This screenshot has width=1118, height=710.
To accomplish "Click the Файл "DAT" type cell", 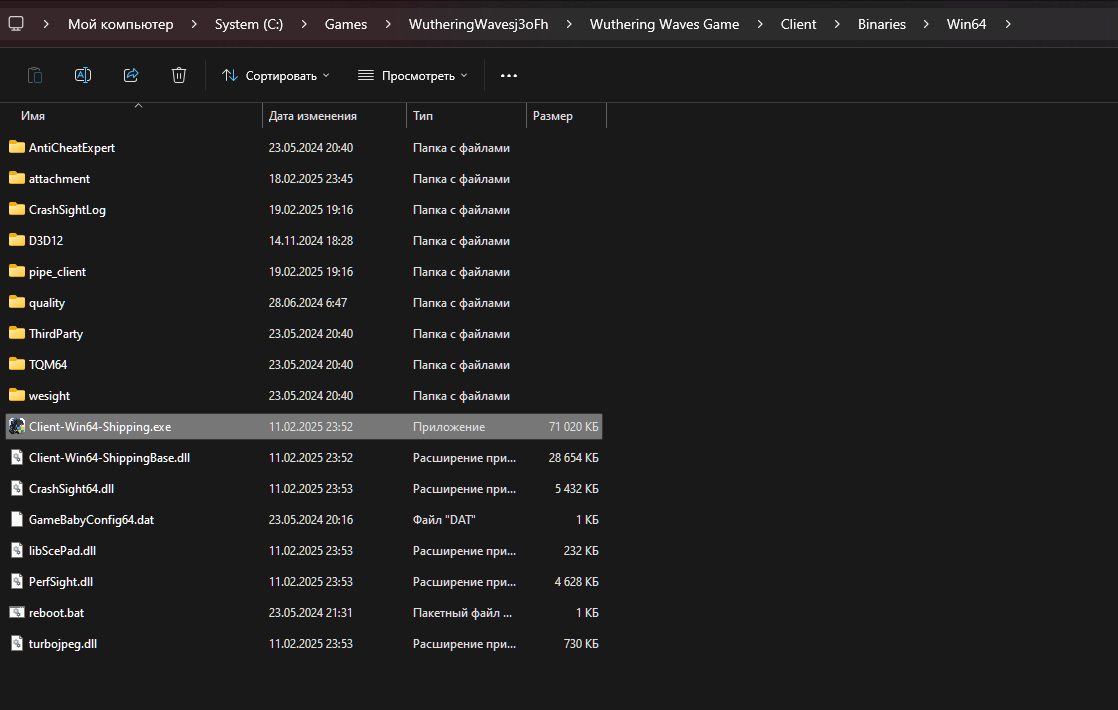I will (444, 520).
